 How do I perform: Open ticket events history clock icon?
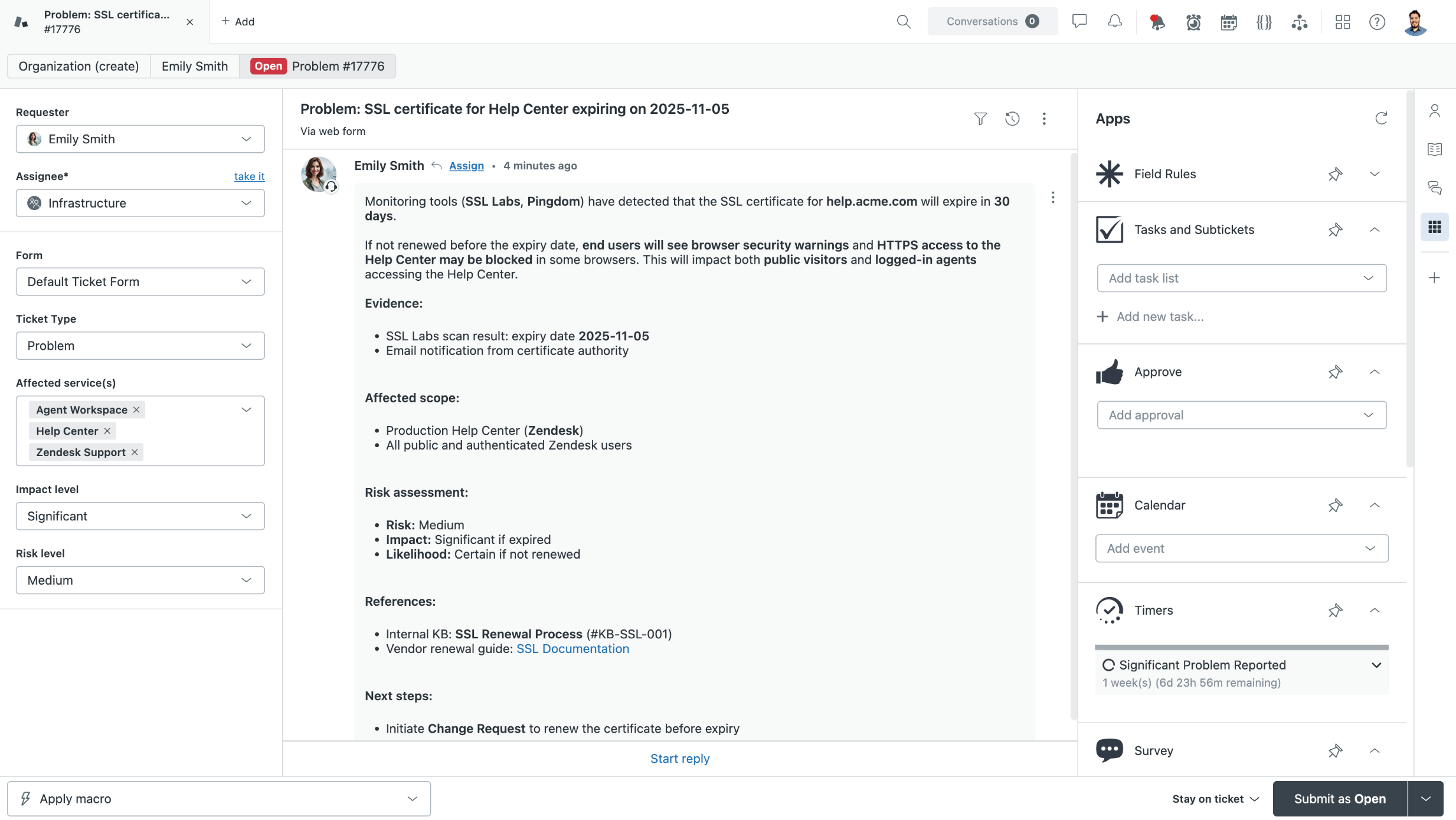pos(1012,119)
